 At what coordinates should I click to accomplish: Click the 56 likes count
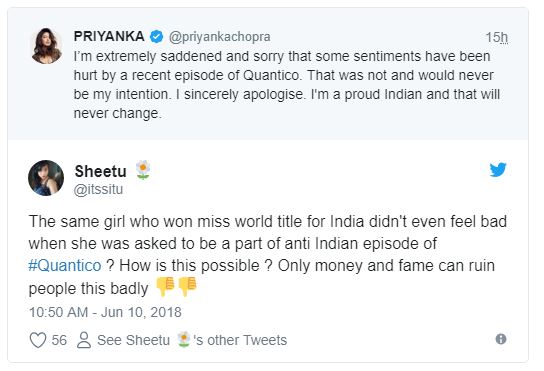click(59, 340)
